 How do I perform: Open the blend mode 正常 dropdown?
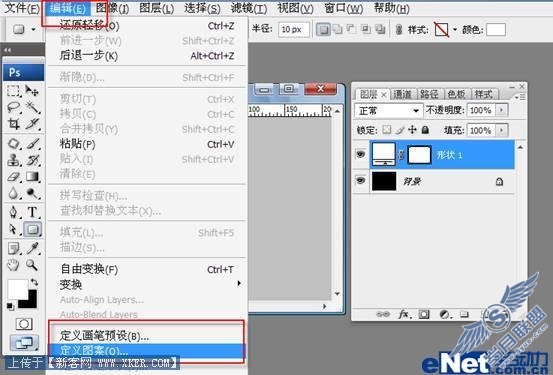point(388,111)
